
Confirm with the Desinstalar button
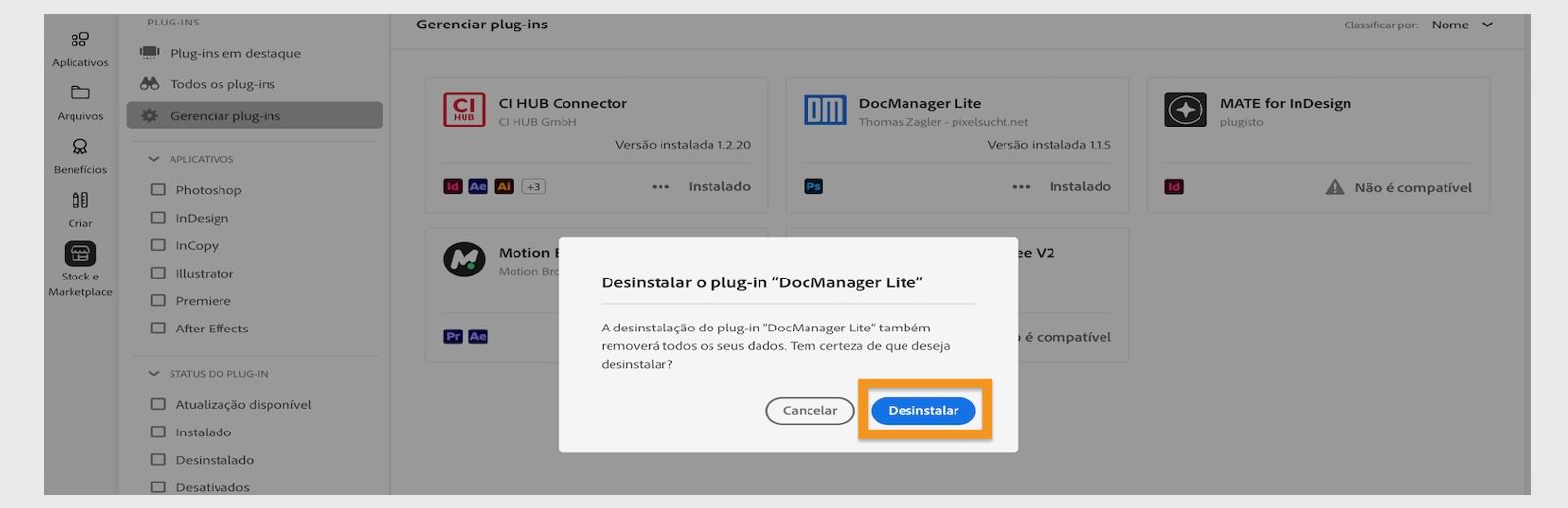pos(923,410)
